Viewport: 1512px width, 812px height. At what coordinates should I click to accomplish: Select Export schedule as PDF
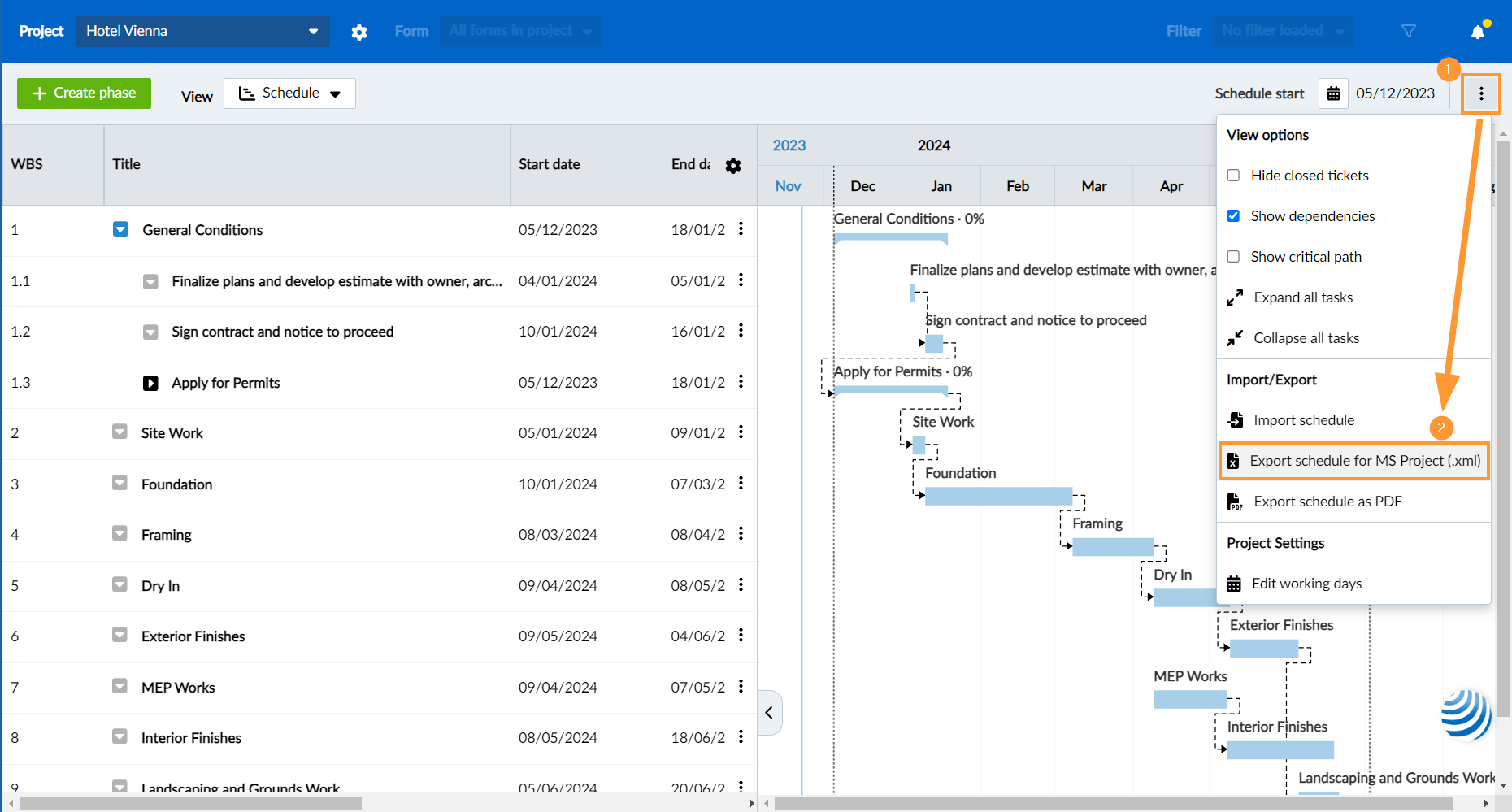click(x=1327, y=501)
